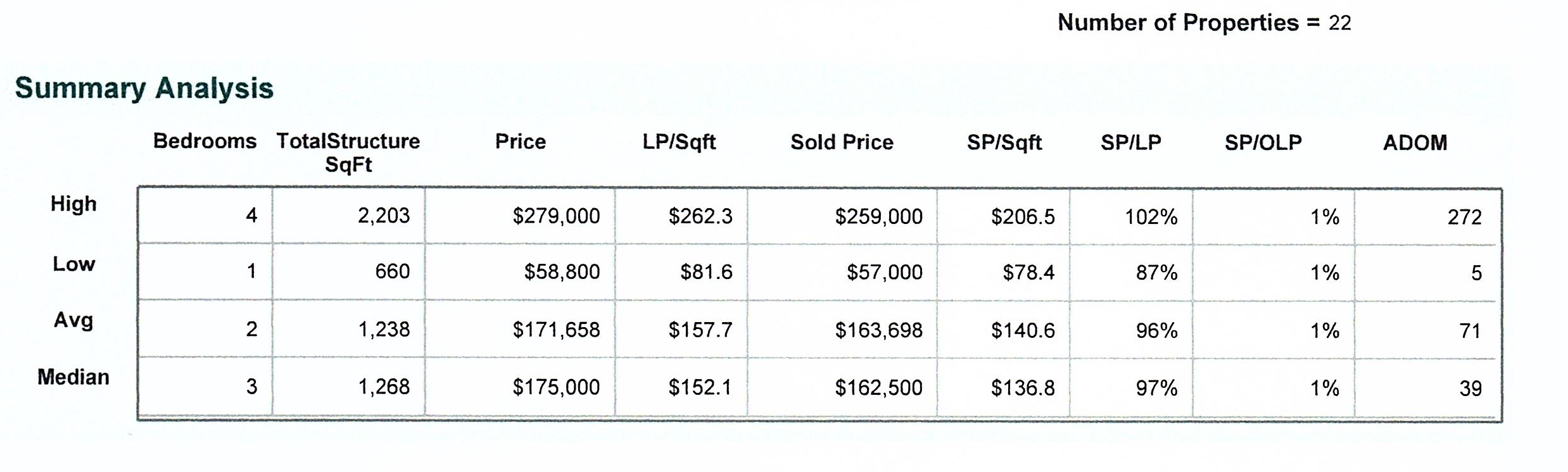The image size is (1568, 472).
Task: Click the LP/Sqft column header
Action: (x=679, y=142)
